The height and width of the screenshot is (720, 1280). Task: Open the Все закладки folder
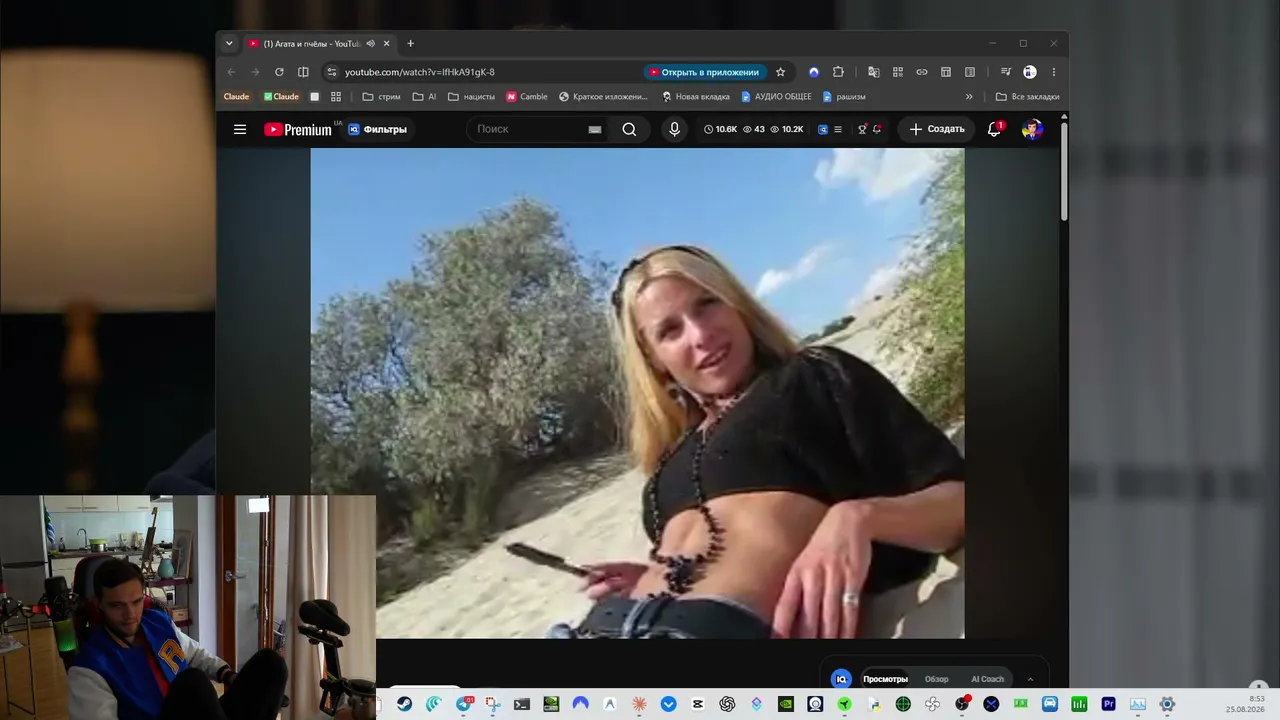coord(1027,97)
